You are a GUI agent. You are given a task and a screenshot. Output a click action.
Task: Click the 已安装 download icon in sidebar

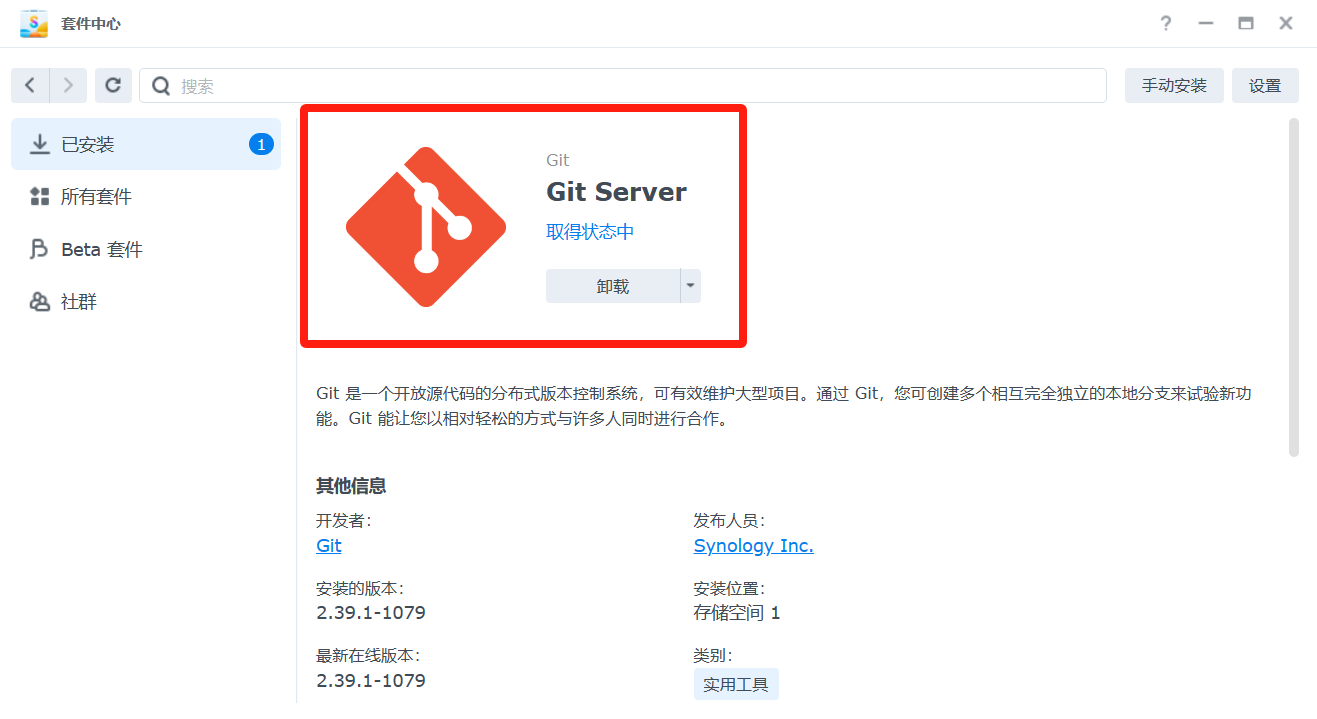tap(40, 145)
